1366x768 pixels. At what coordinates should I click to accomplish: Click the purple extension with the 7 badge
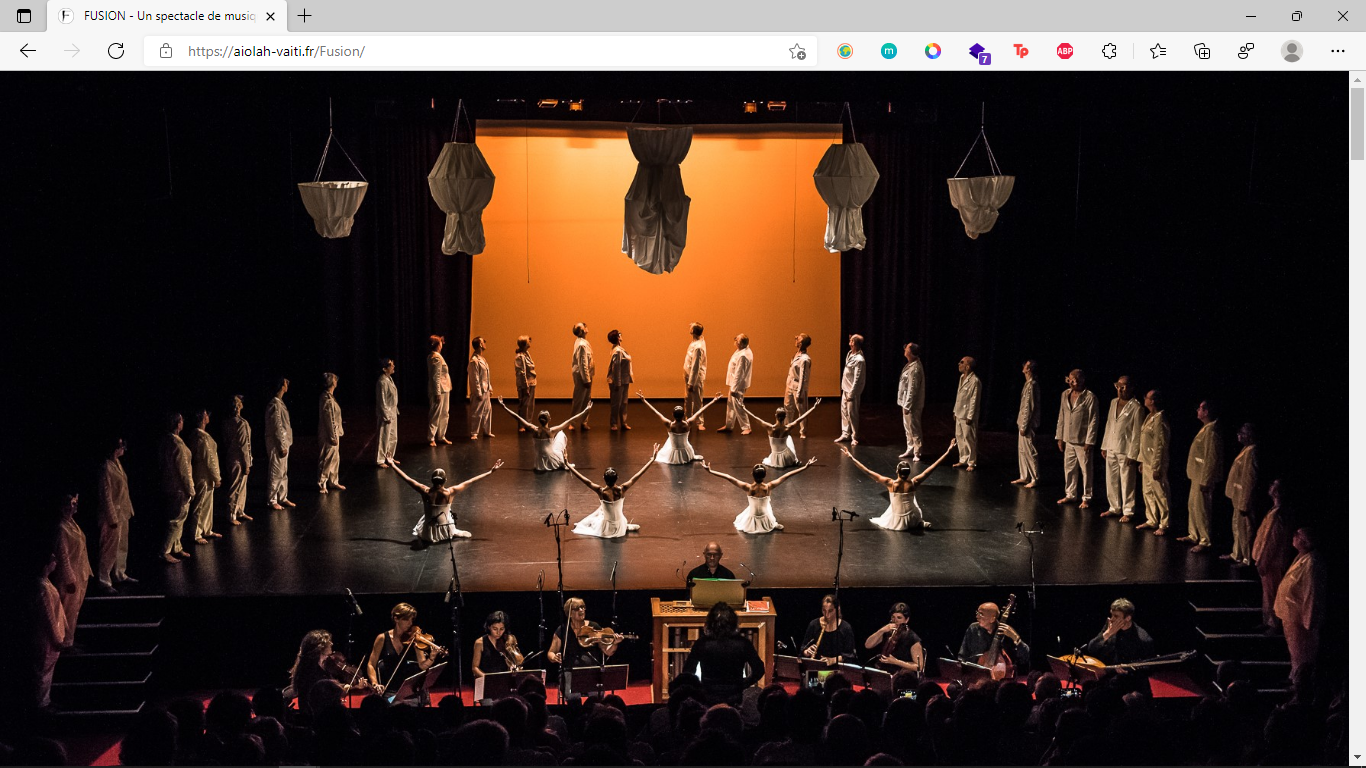tap(977, 50)
